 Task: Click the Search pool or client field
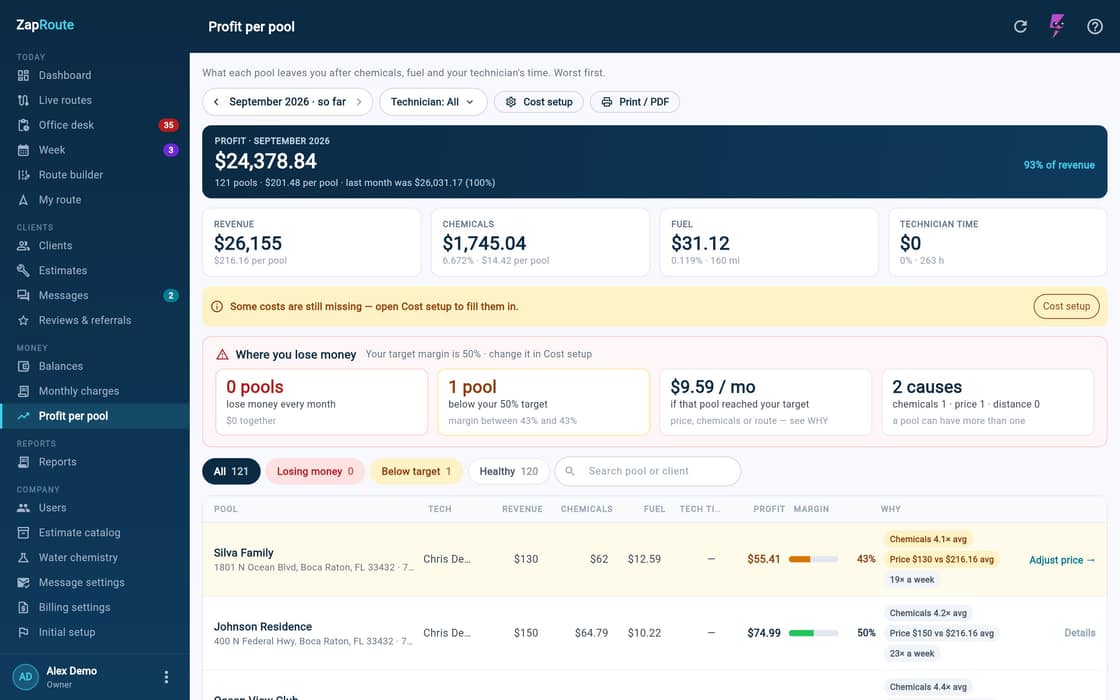[x=648, y=471]
